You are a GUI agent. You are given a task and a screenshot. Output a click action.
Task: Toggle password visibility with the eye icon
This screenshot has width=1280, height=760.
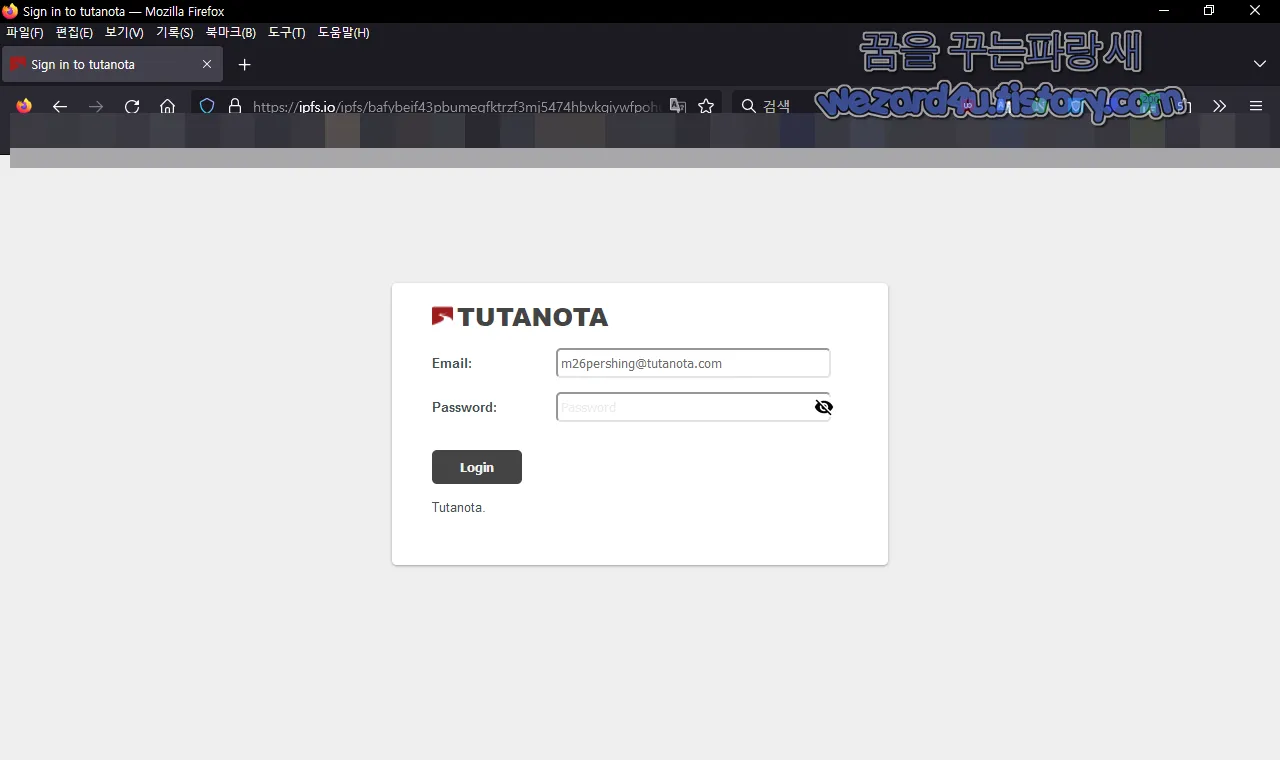823,407
